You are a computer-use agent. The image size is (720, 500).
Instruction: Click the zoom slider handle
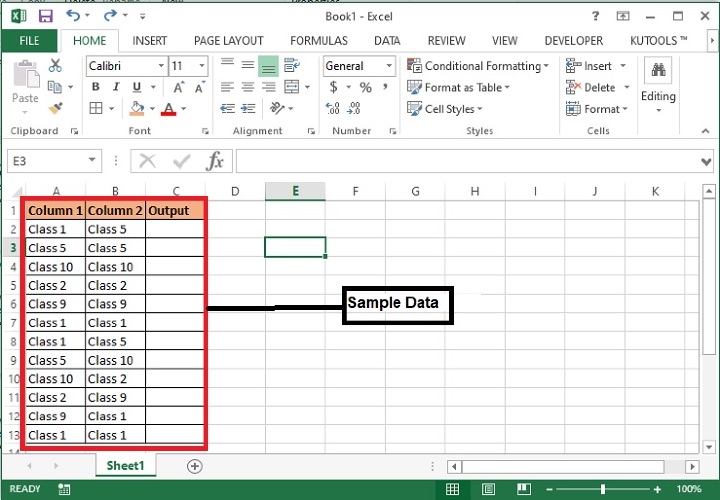coord(603,489)
